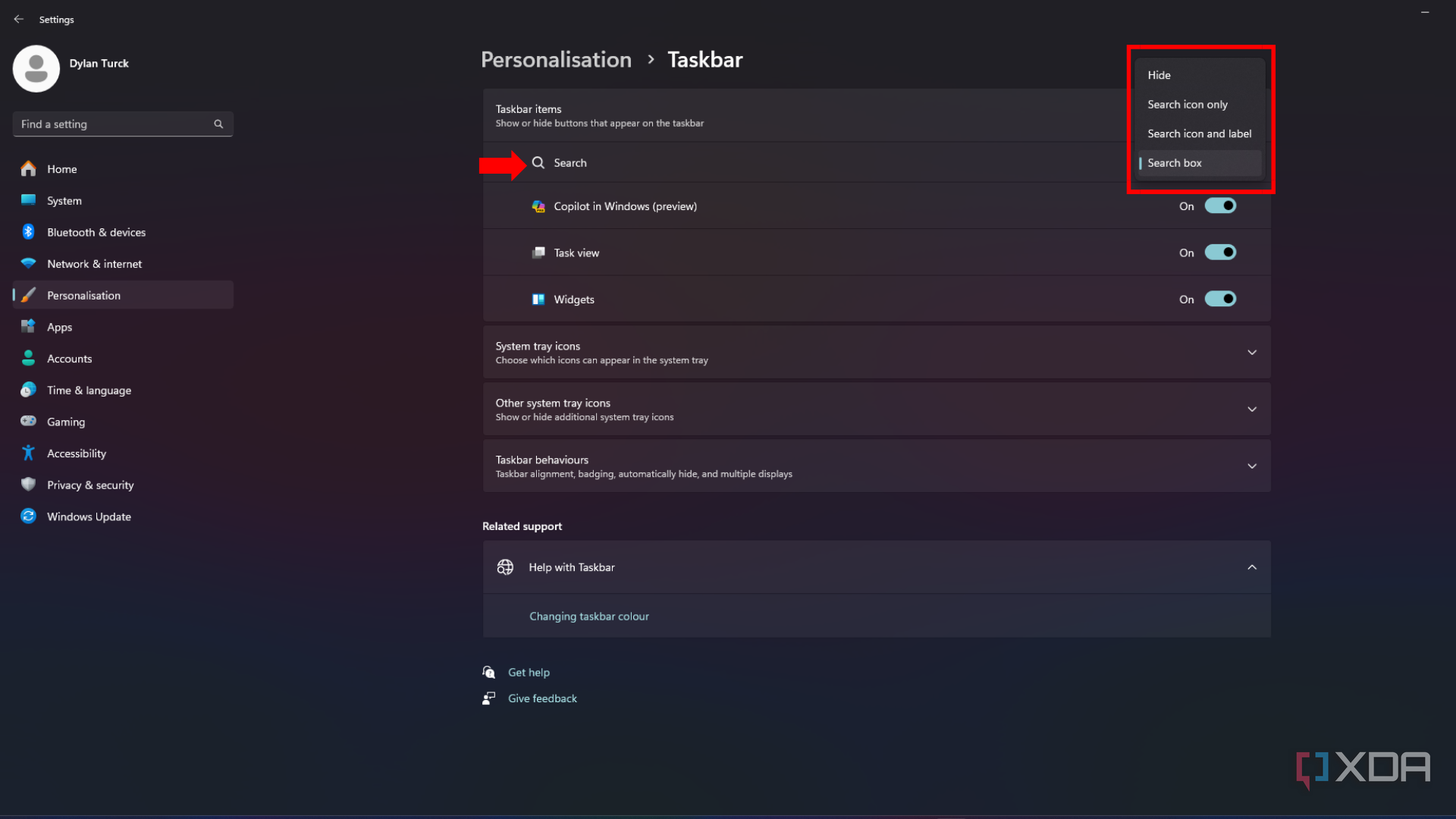Select the System settings icon

pos(27,200)
